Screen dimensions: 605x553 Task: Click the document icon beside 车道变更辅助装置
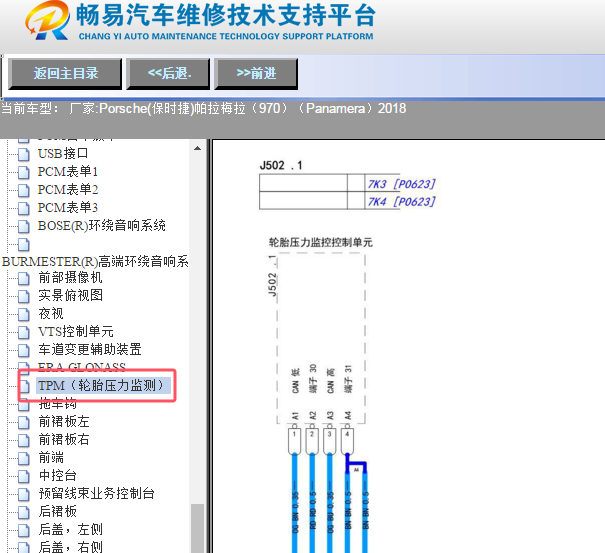coord(24,350)
